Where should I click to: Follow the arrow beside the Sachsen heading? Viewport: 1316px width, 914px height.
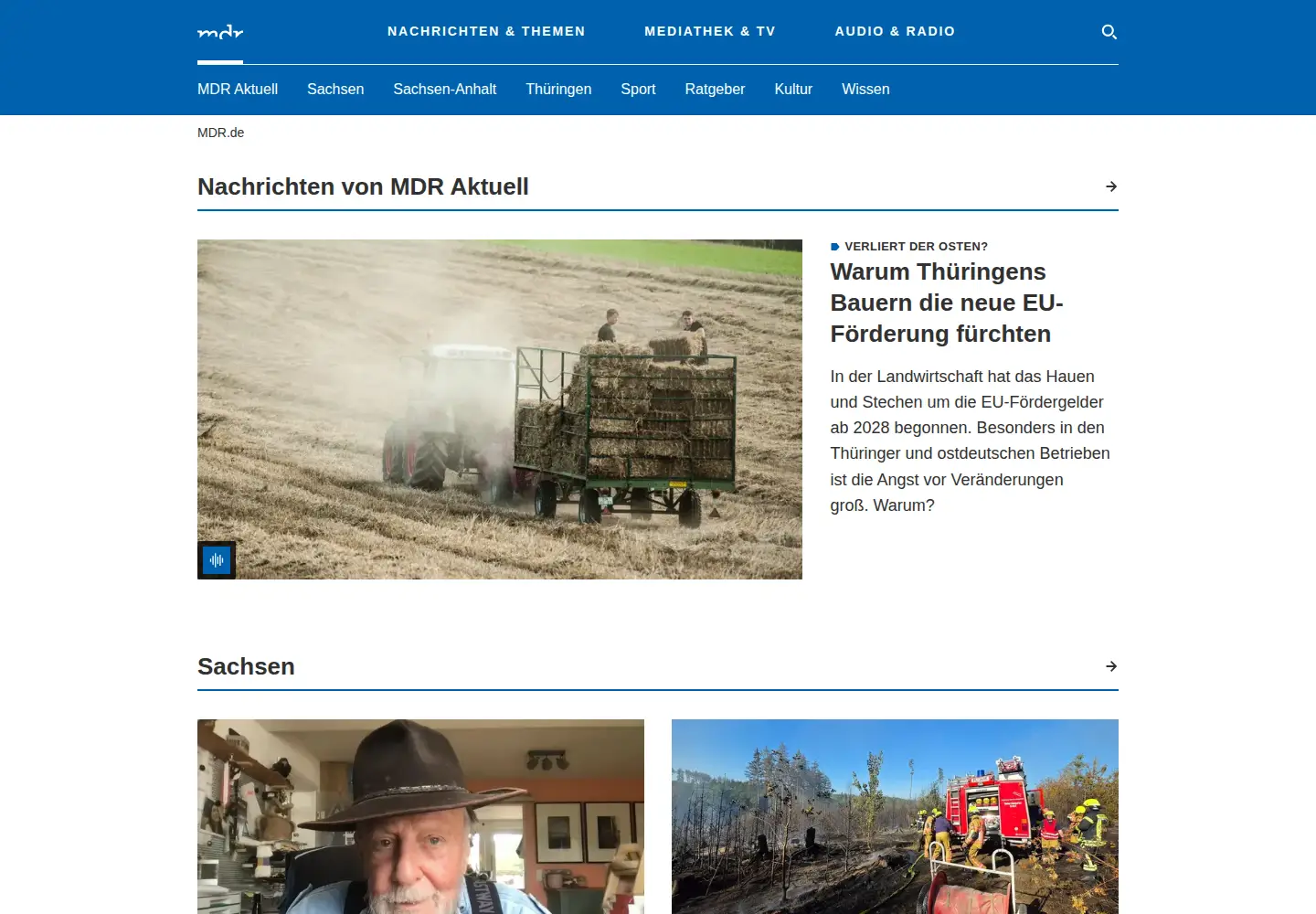click(1111, 666)
